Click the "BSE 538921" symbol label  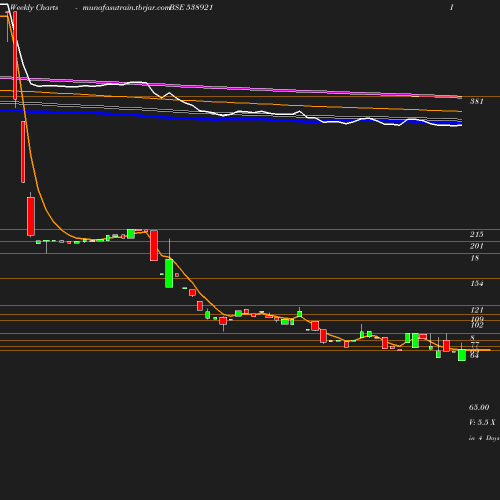pyautogui.click(x=191, y=7)
